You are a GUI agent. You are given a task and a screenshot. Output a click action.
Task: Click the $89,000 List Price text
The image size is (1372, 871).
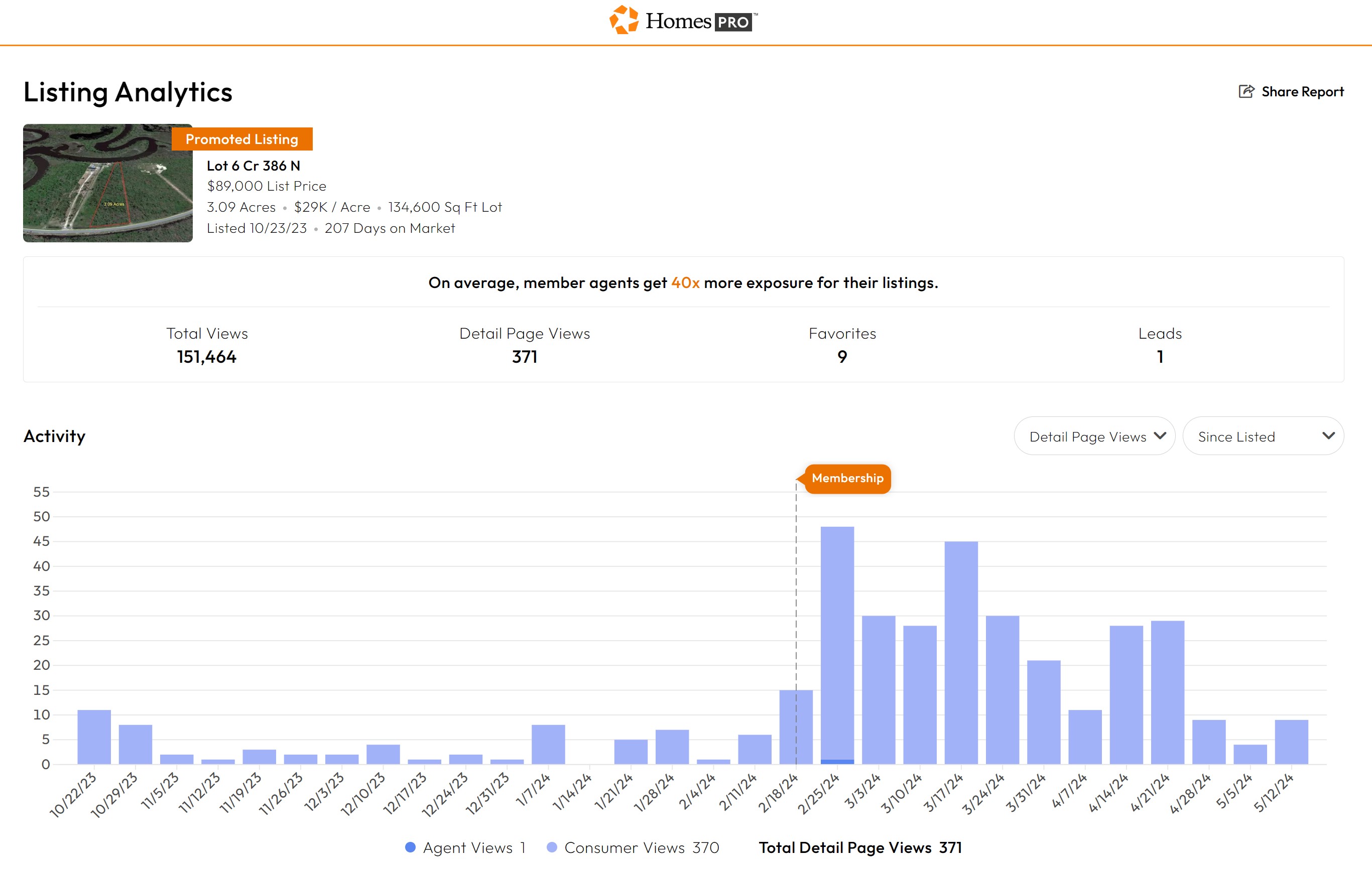coord(267,186)
